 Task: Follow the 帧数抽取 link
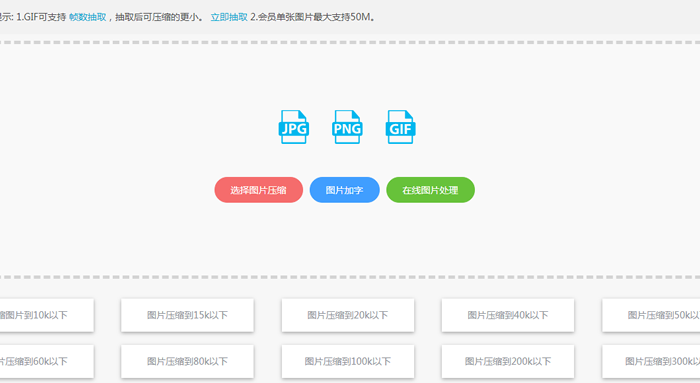click(88, 17)
